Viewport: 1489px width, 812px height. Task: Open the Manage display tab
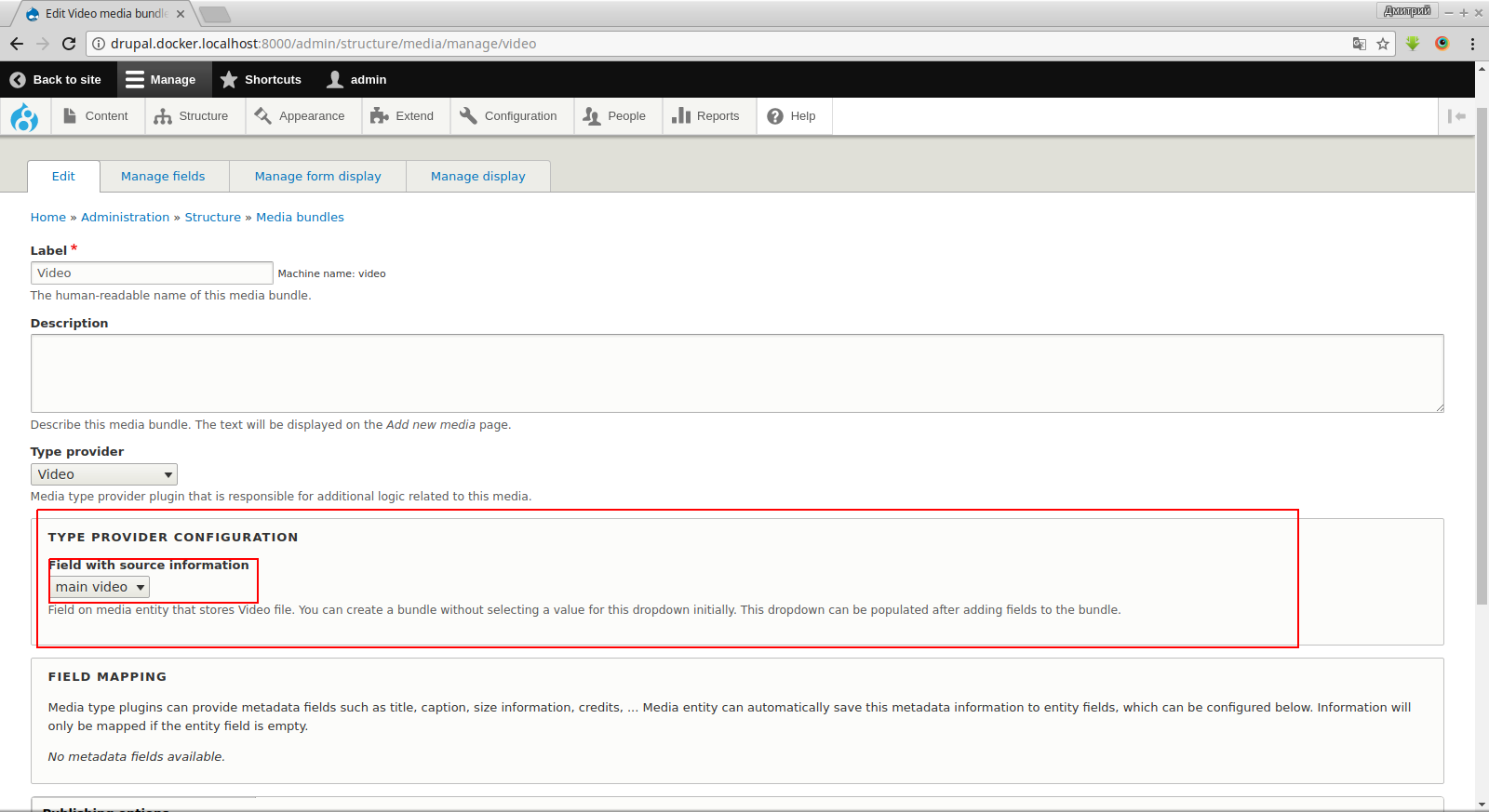[x=477, y=176]
